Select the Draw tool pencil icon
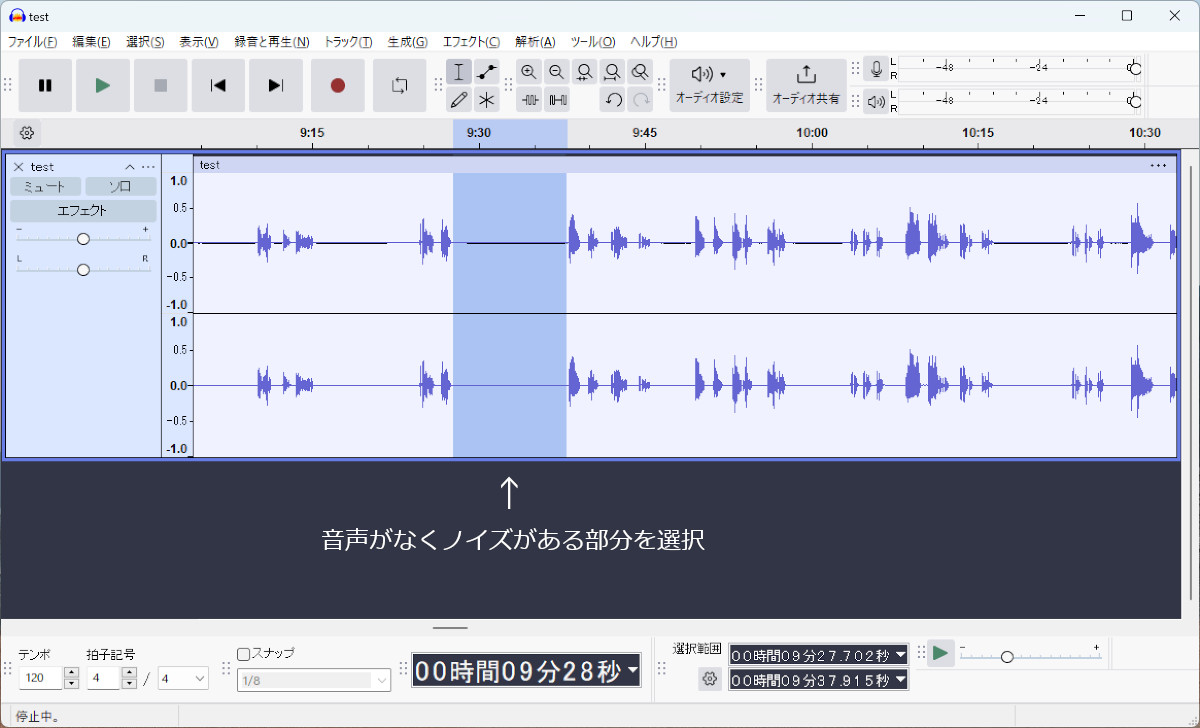Screen dimensions: 1200x728 [x=458, y=99]
